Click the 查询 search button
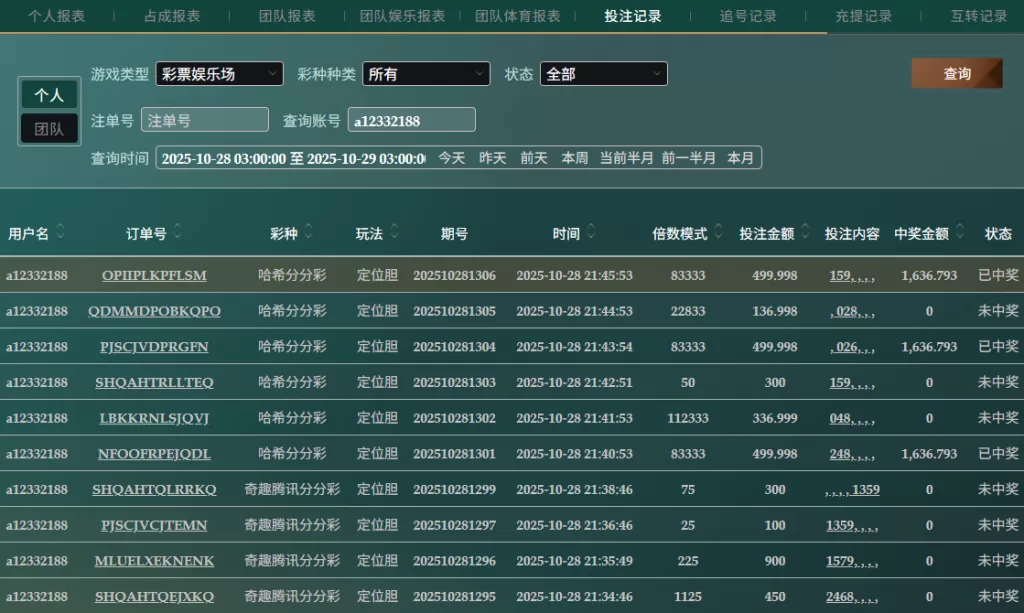1024x613 pixels. [x=956, y=74]
